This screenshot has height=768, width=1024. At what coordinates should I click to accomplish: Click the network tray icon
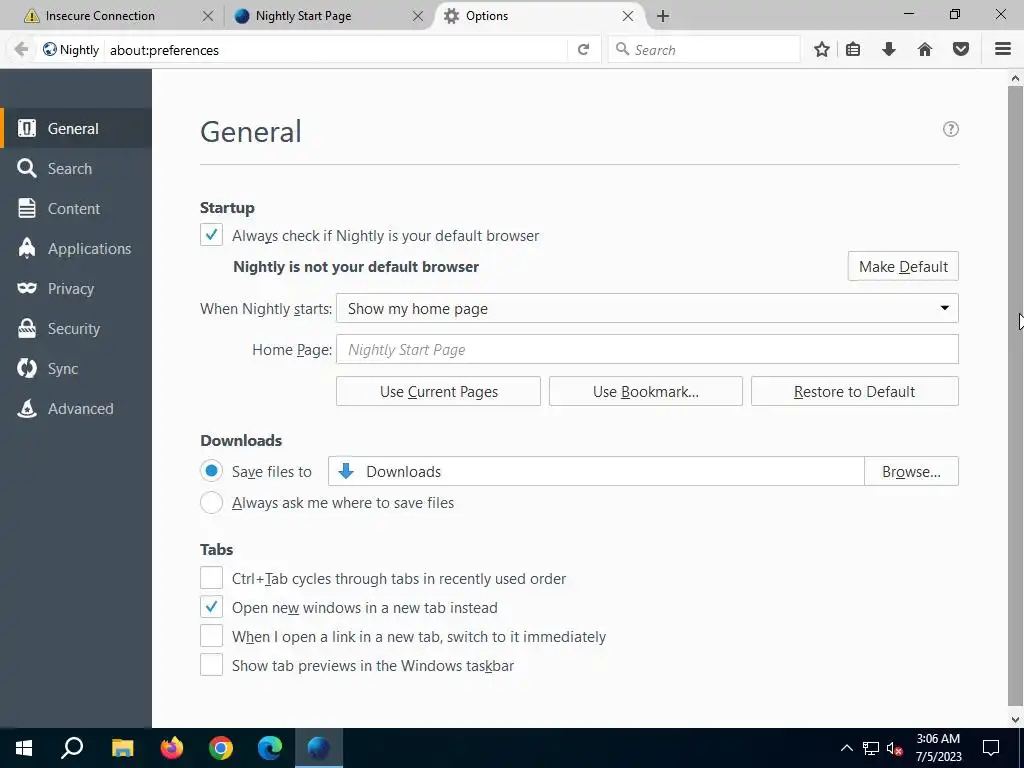click(x=871, y=748)
